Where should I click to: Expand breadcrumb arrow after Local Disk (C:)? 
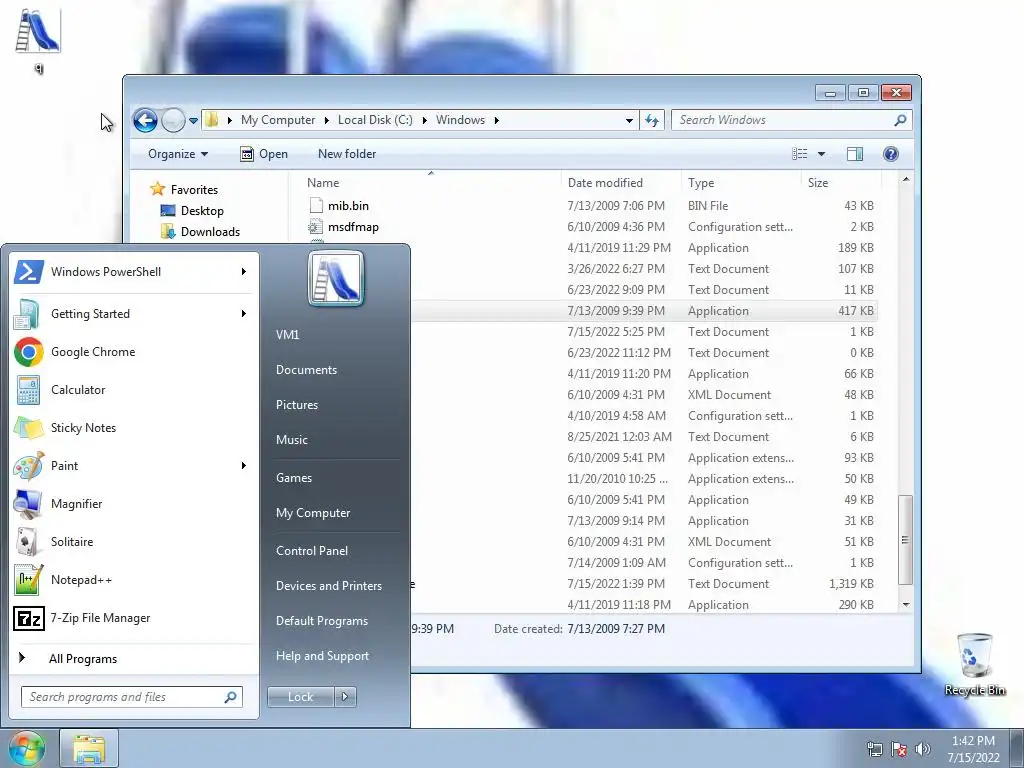click(424, 120)
